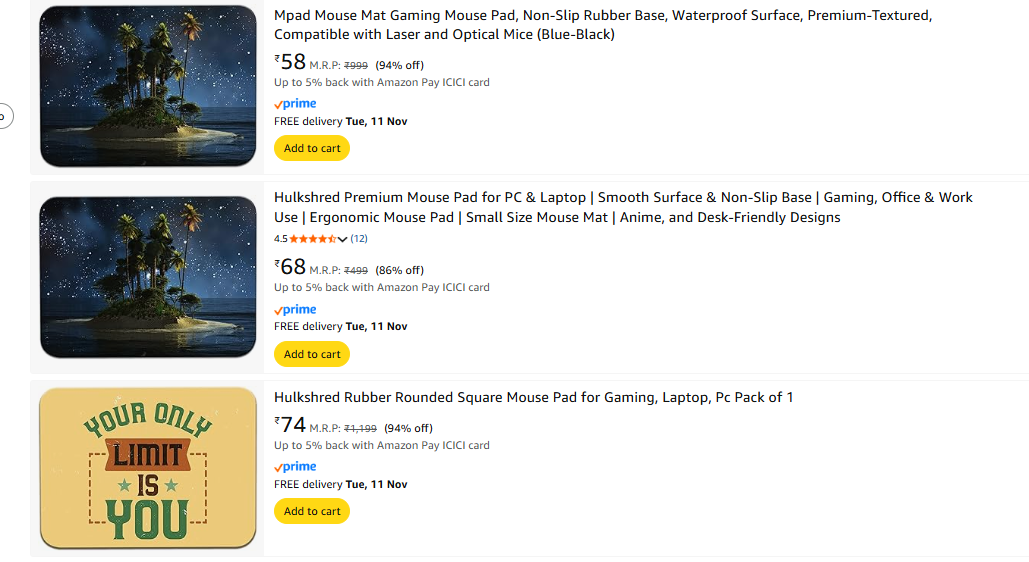The image size is (1029, 562).
Task: Click the partial circle icon at the left edge
Action: 3,116
